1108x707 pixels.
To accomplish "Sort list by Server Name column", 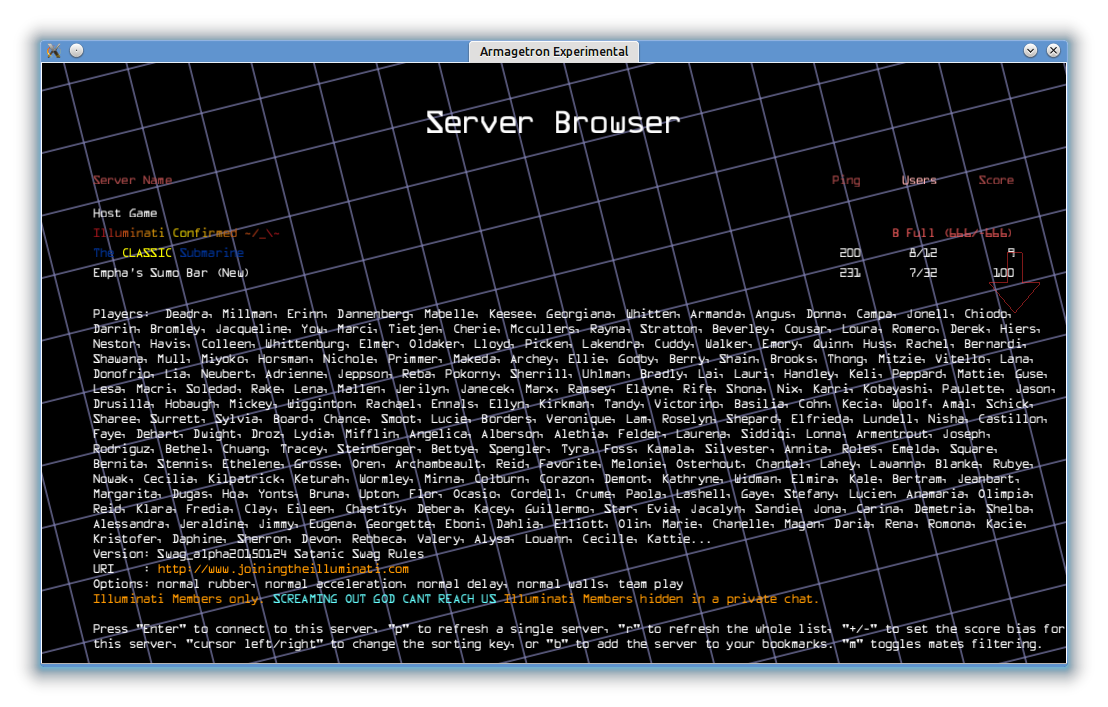I will pyautogui.click(x=132, y=181).
